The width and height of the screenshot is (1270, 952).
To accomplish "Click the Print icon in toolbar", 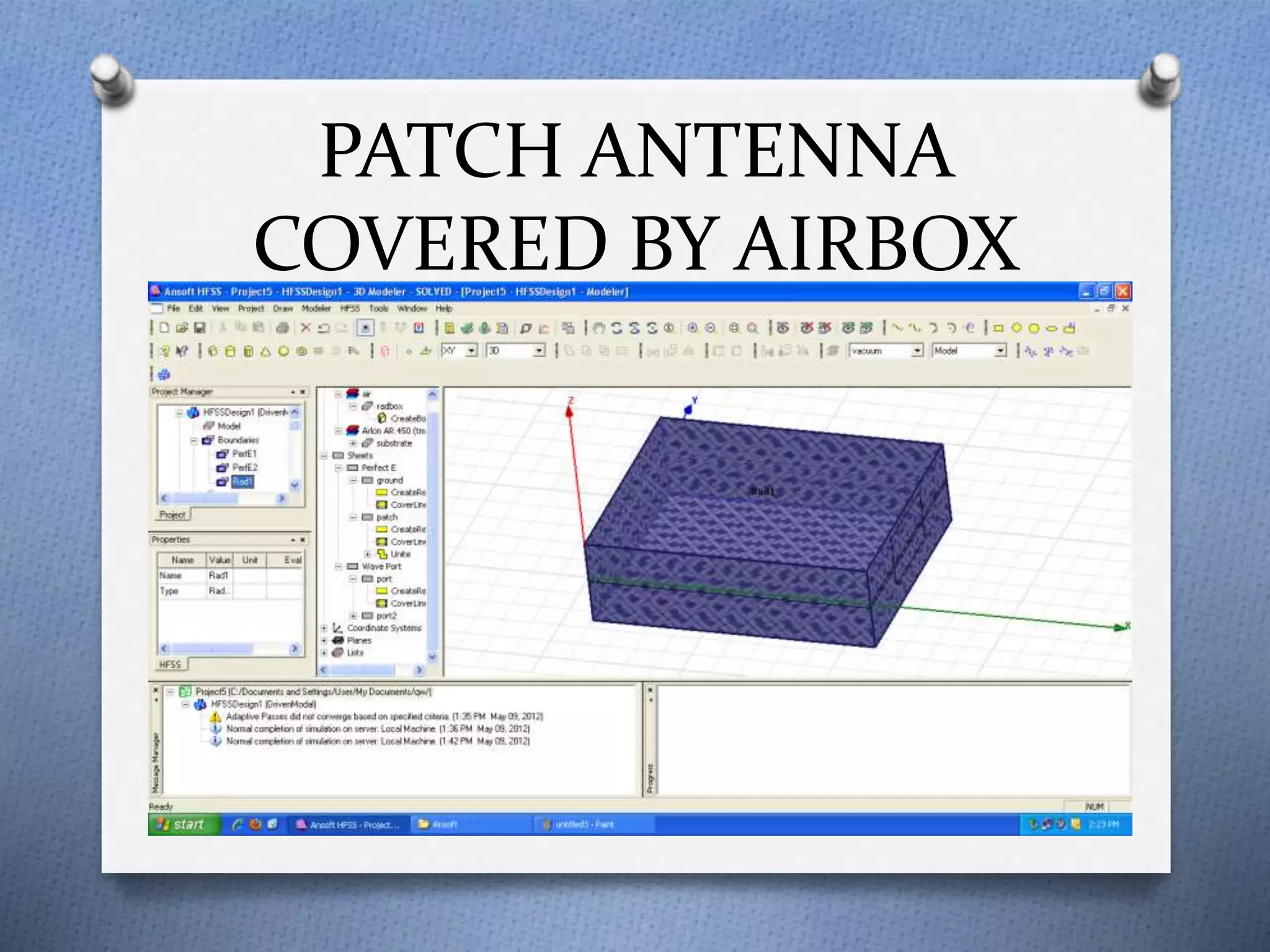I will [x=283, y=328].
